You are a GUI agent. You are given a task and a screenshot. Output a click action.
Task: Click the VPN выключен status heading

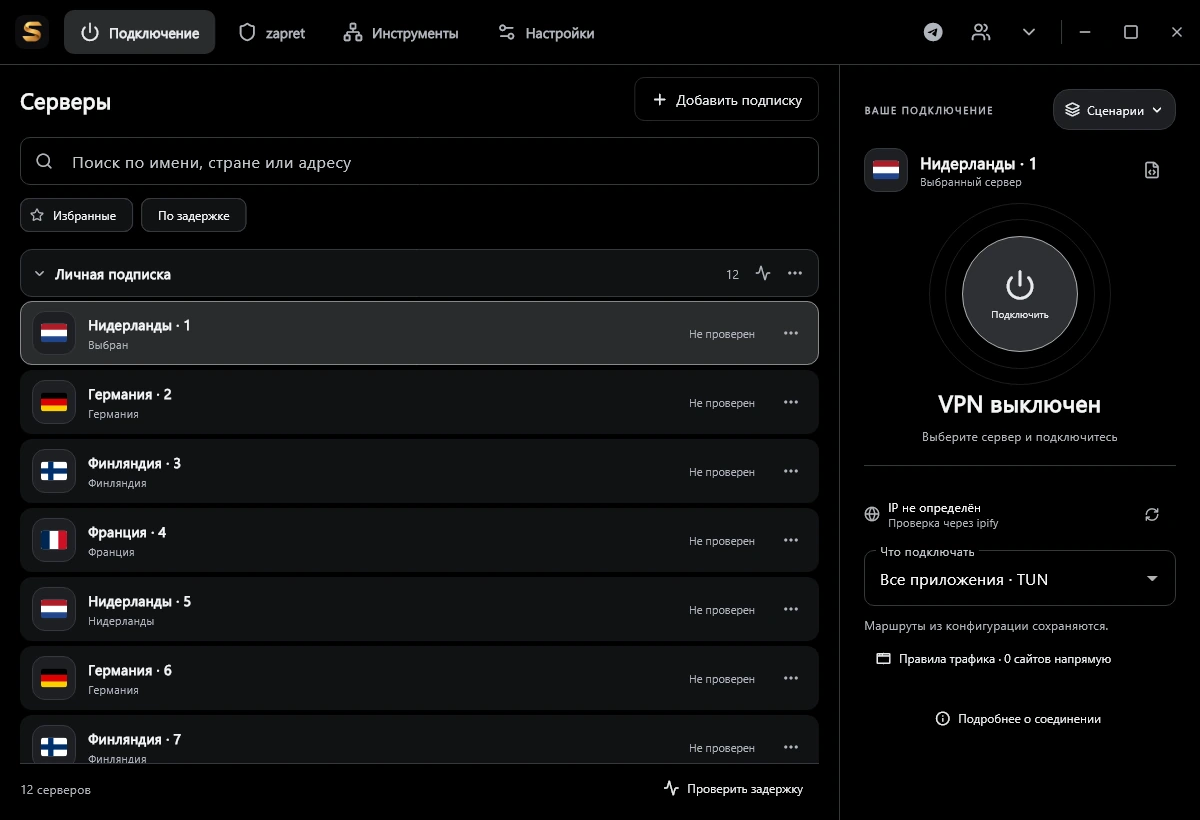[1020, 404]
